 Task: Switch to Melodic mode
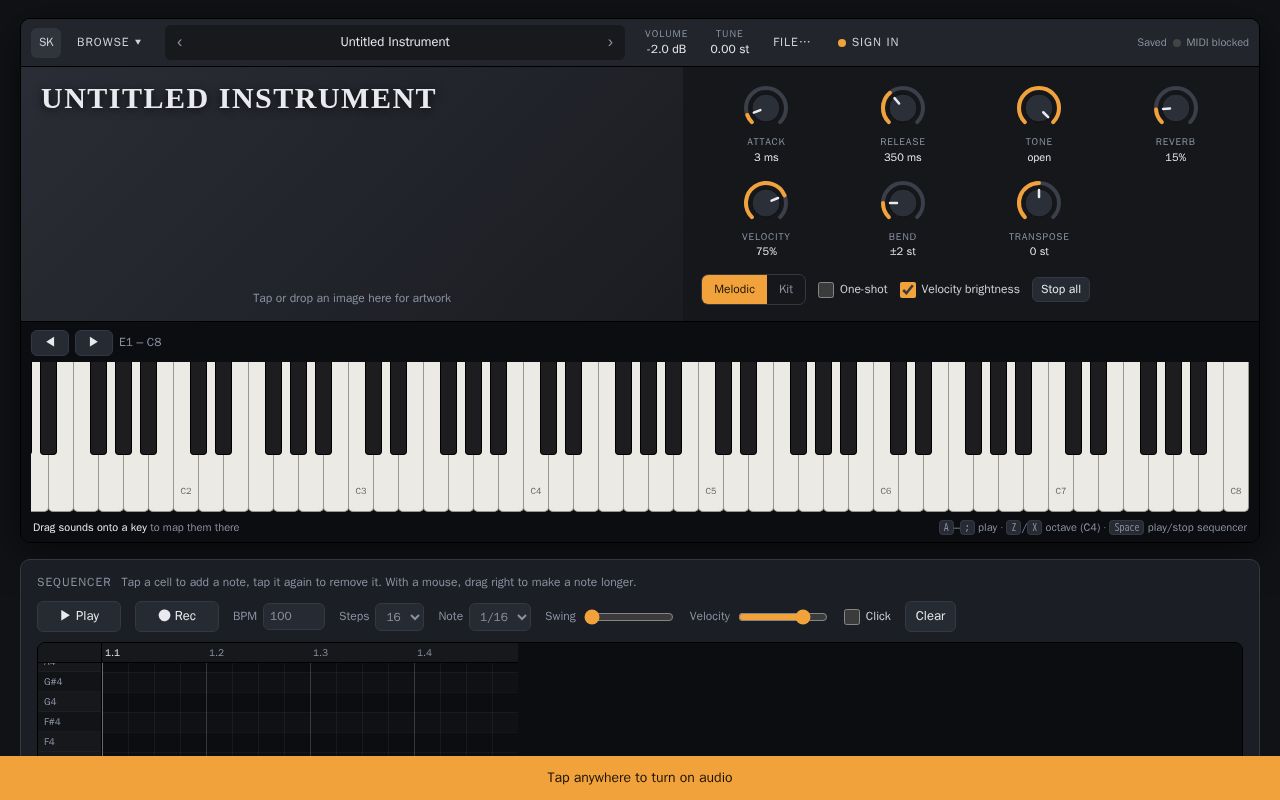pyautogui.click(x=734, y=290)
